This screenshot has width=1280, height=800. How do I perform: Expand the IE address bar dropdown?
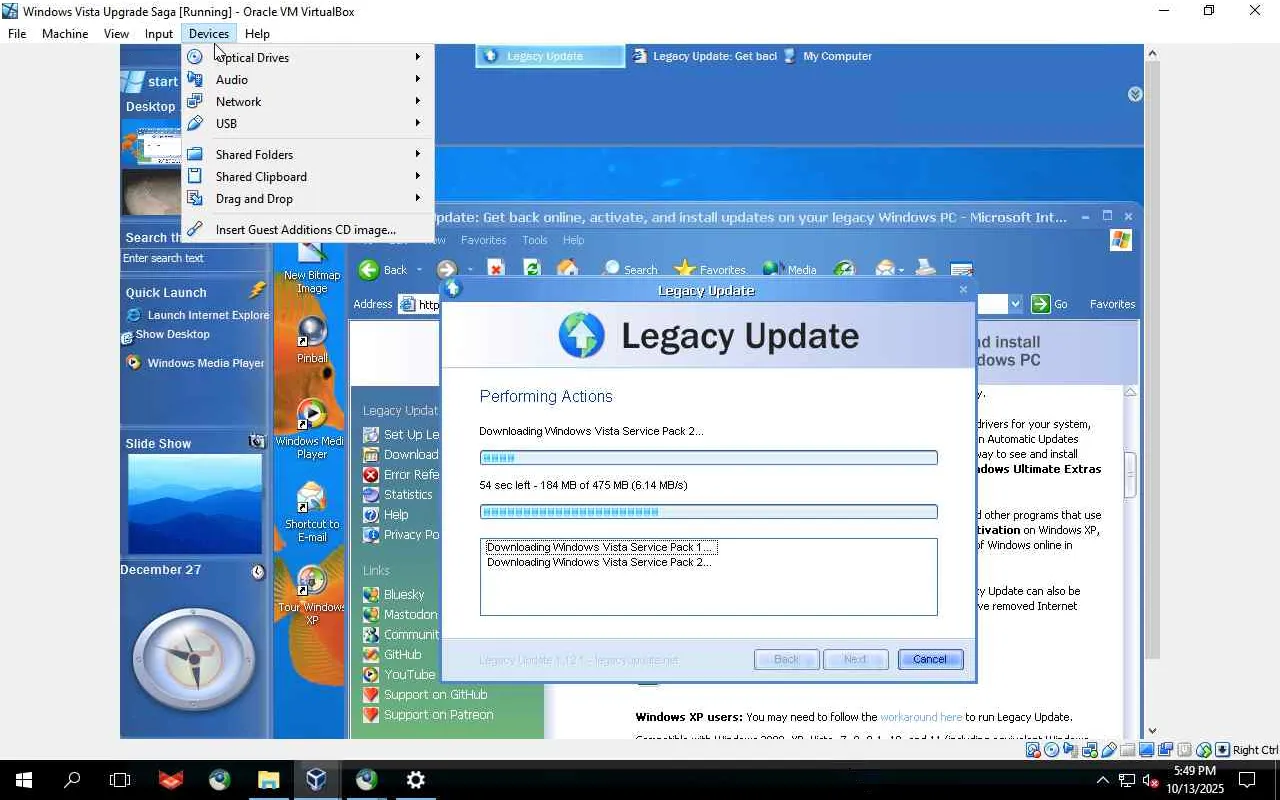pyautogui.click(x=1015, y=304)
